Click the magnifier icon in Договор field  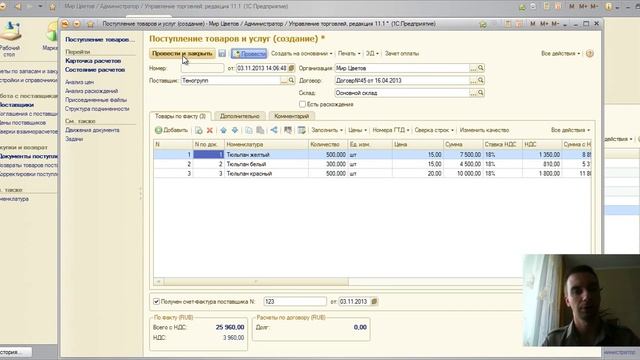pyautogui.click(x=480, y=81)
